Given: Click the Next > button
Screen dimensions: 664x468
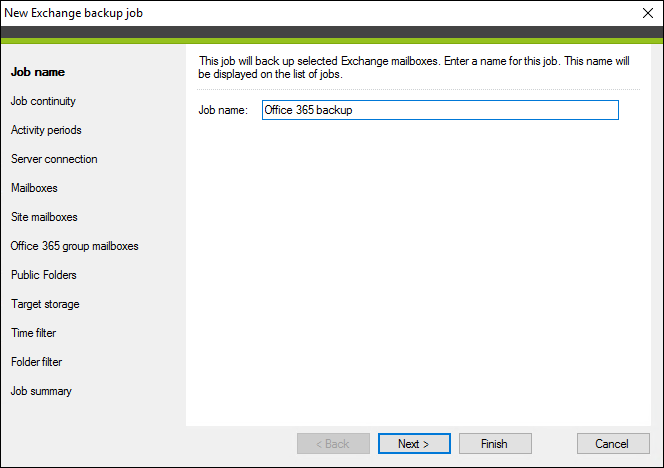Looking at the screenshot, I should [x=414, y=443].
